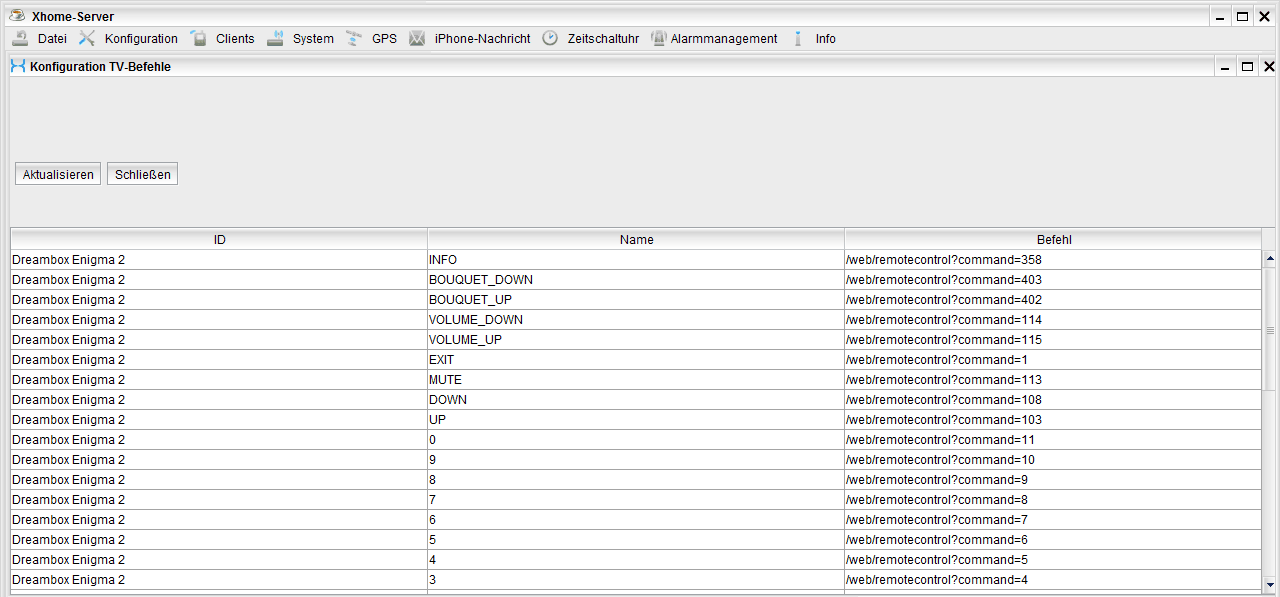
Task: Click the Konfiguration wrench icon
Action: [87, 39]
